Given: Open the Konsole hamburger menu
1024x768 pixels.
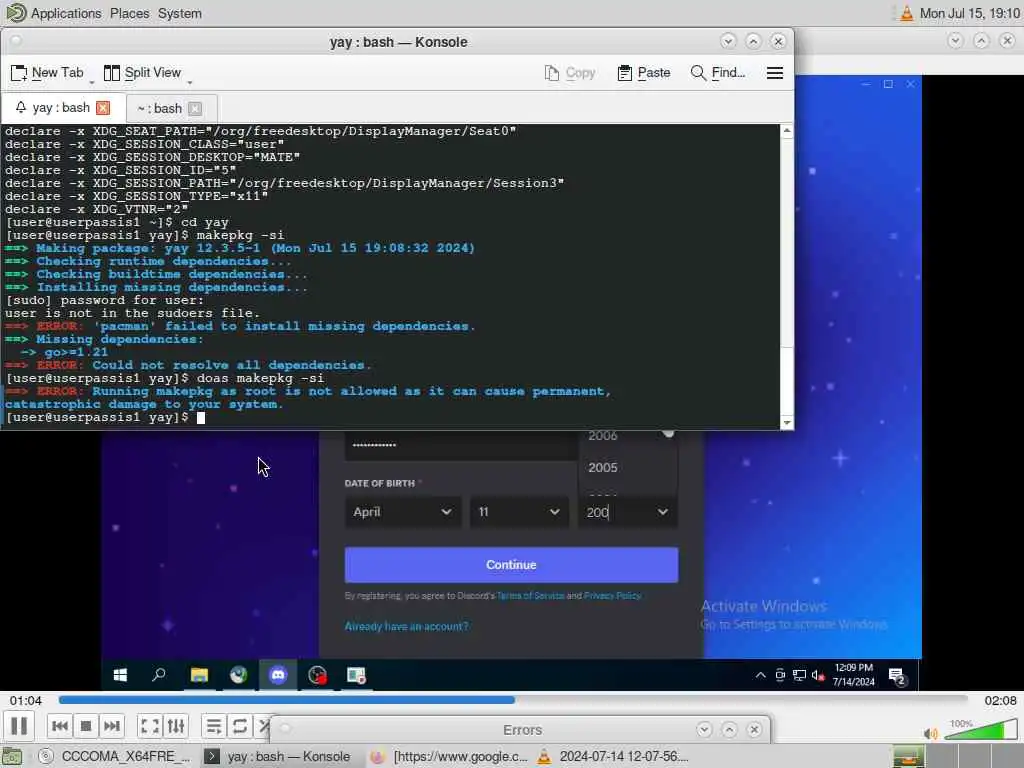Looking at the screenshot, I should click(x=775, y=72).
